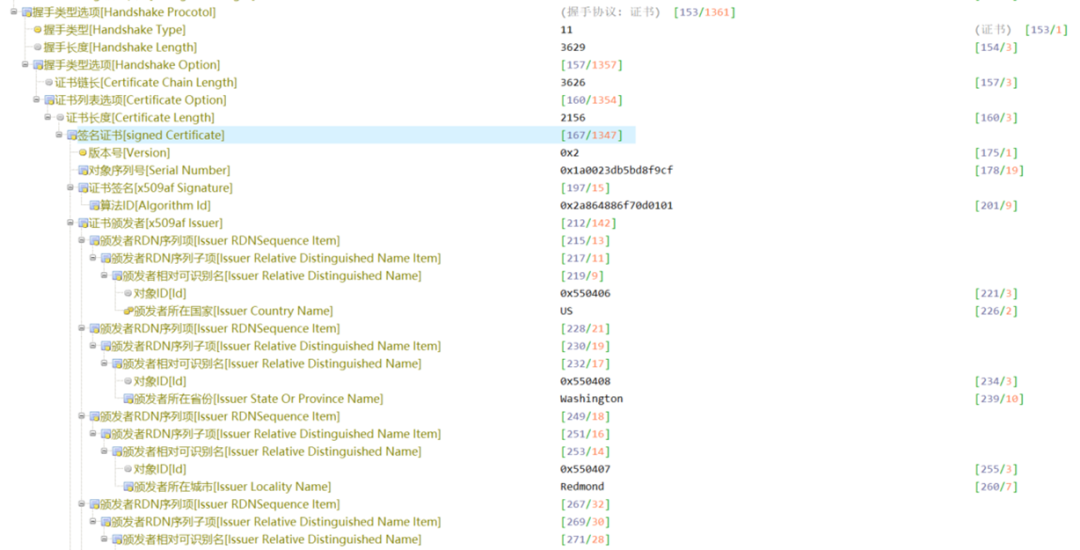Click the value 3629

(x=572, y=47)
